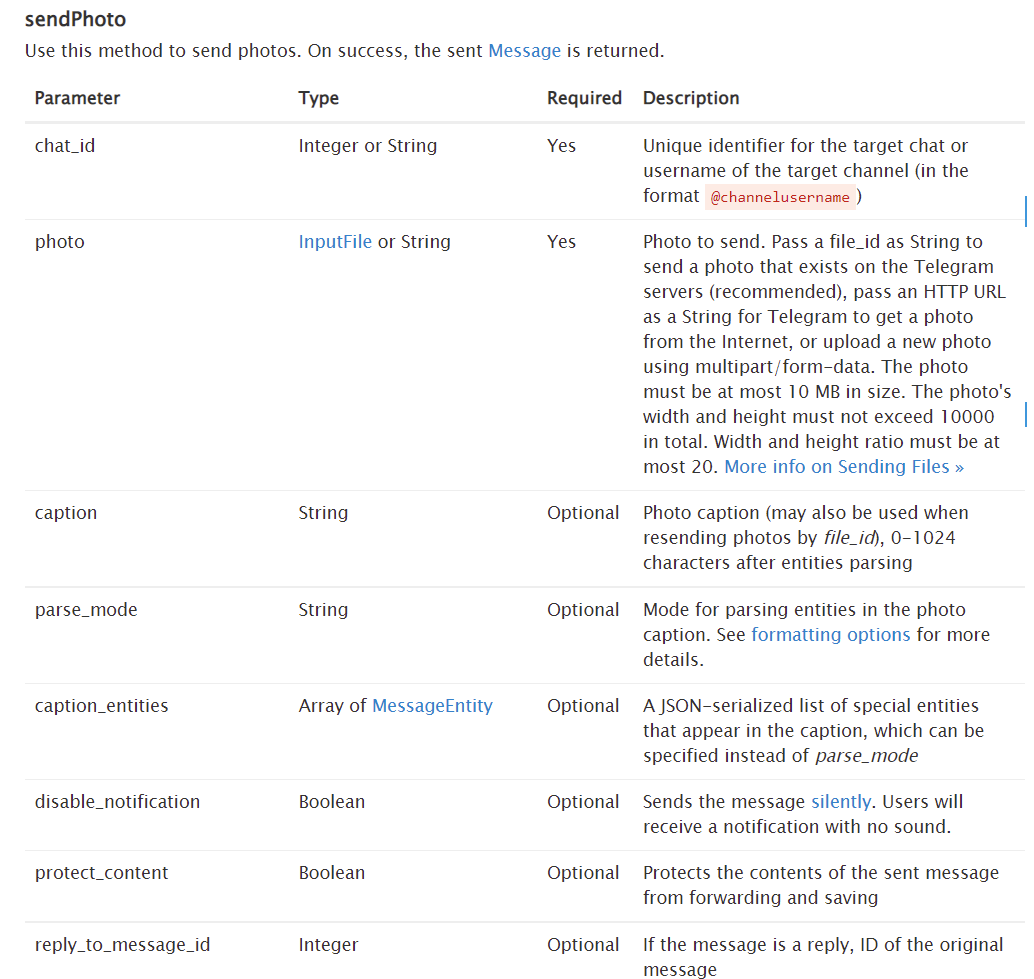1034x979 pixels.
Task: Follow the formatting options link
Action: coord(830,635)
